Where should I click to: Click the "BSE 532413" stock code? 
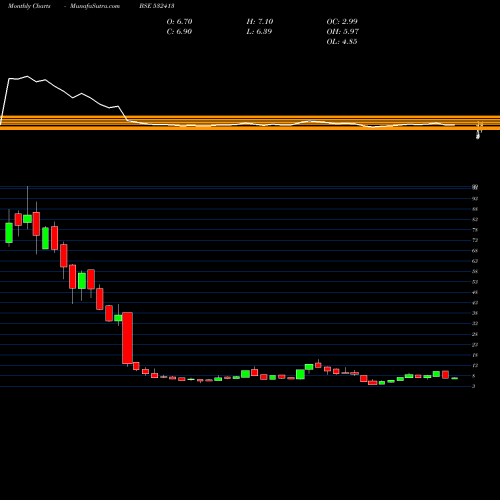click(x=157, y=6)
